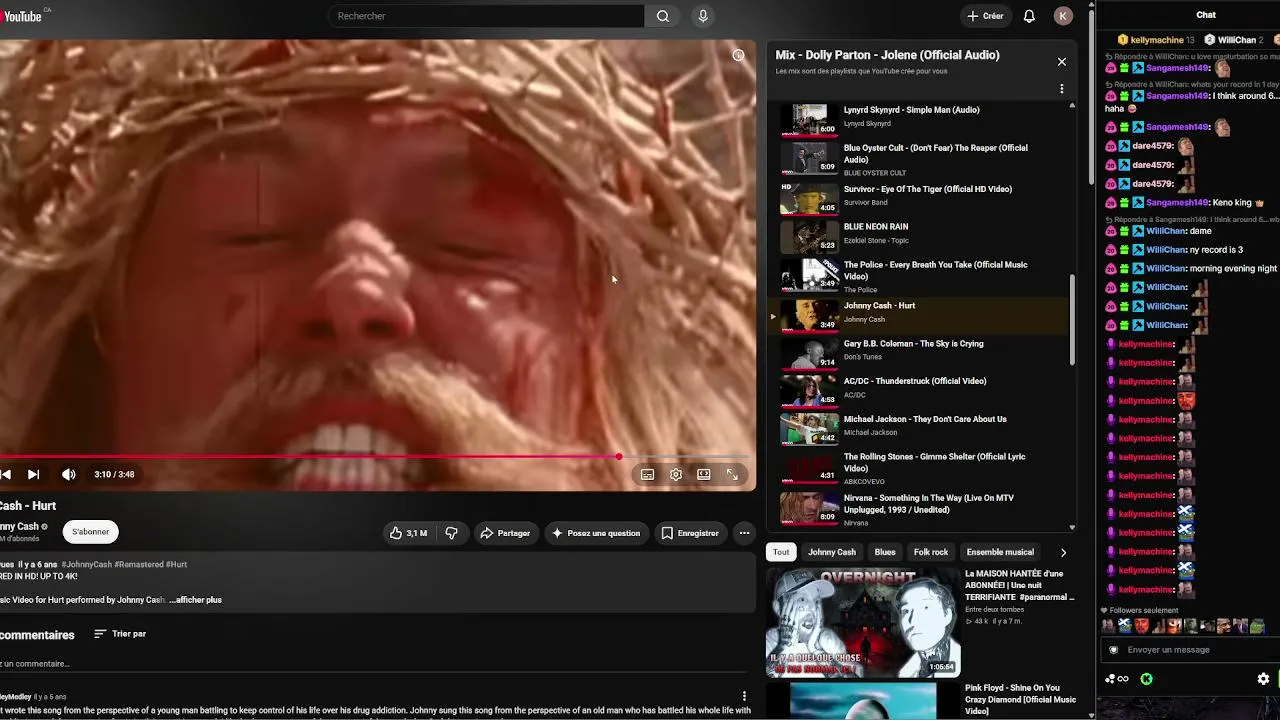This screenshot has height=720, width=1280.
Task: Play Lynyrd Skynyrd - Simple Man thumbnail
Action: click(809, 119)
